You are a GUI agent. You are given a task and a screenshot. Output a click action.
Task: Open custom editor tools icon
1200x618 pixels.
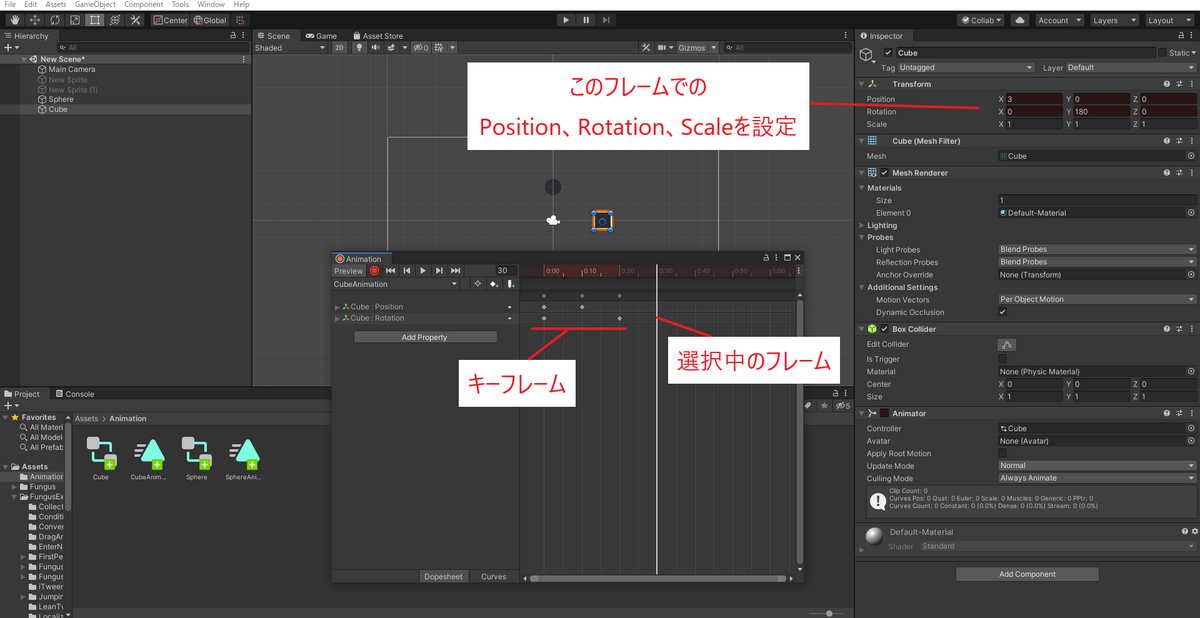point(135,20)
